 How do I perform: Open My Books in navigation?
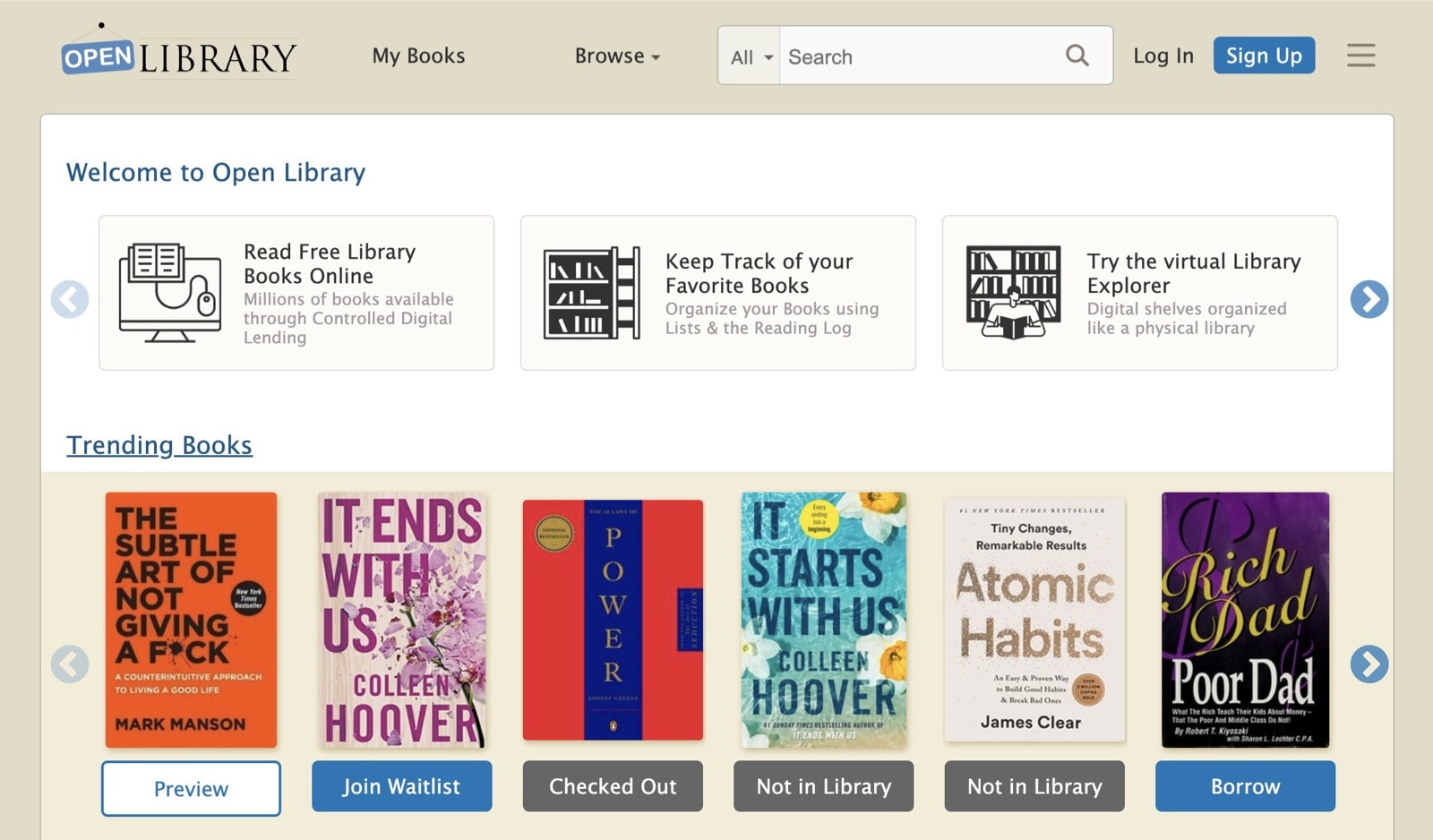click(x=418, y=56)
